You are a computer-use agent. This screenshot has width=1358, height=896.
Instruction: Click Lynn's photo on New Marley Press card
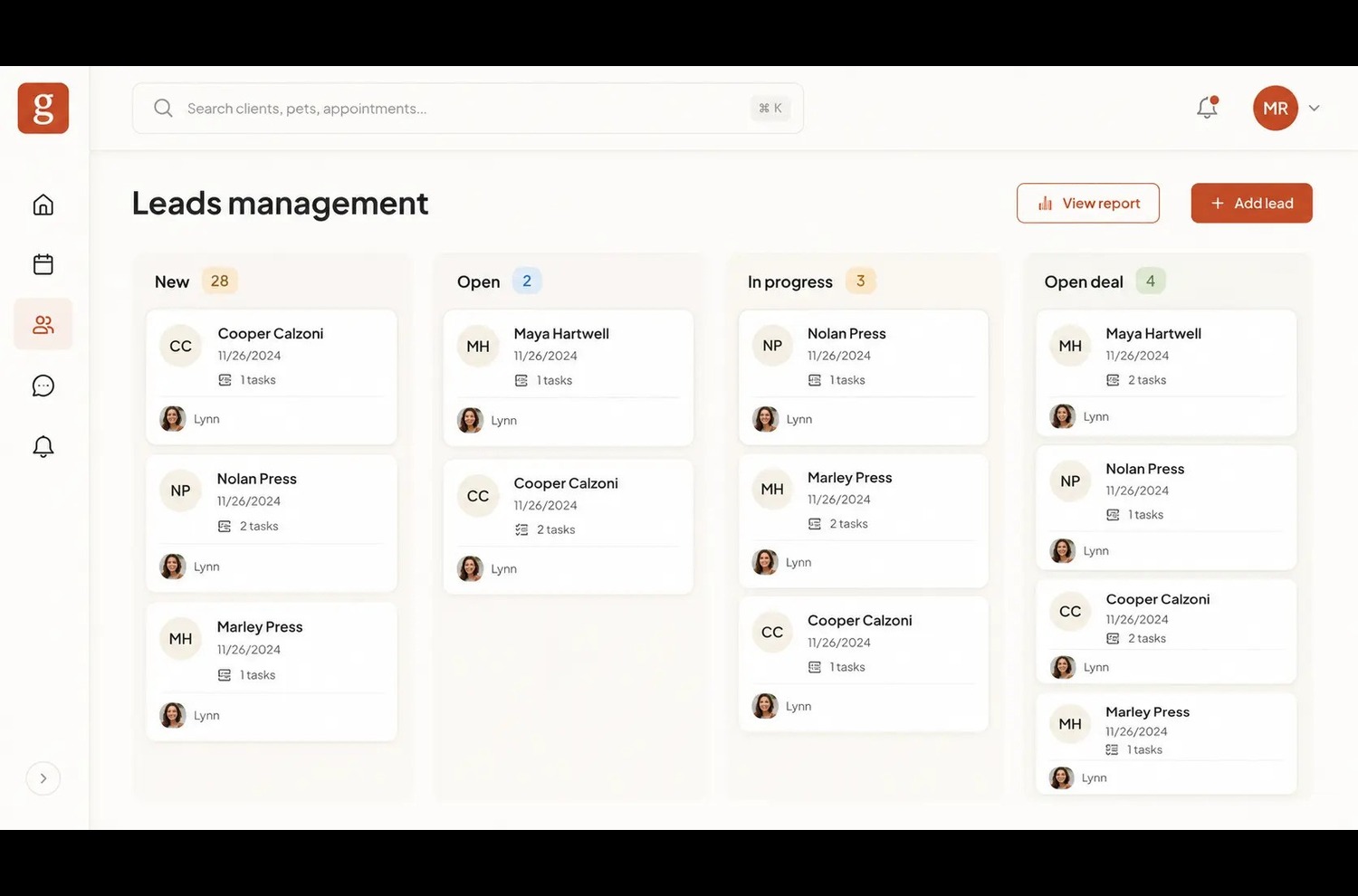click(x=173, y=715)
